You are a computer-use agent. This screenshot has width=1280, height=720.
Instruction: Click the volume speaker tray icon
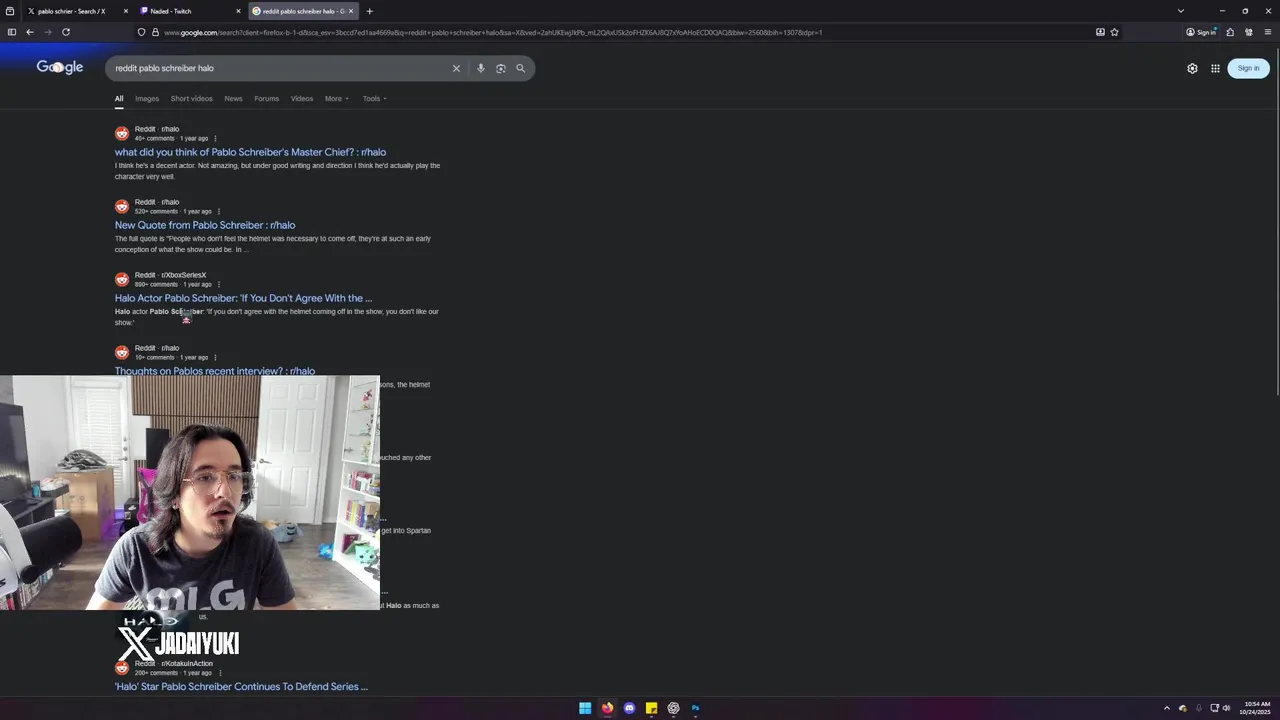click(x=1226, y=708)
